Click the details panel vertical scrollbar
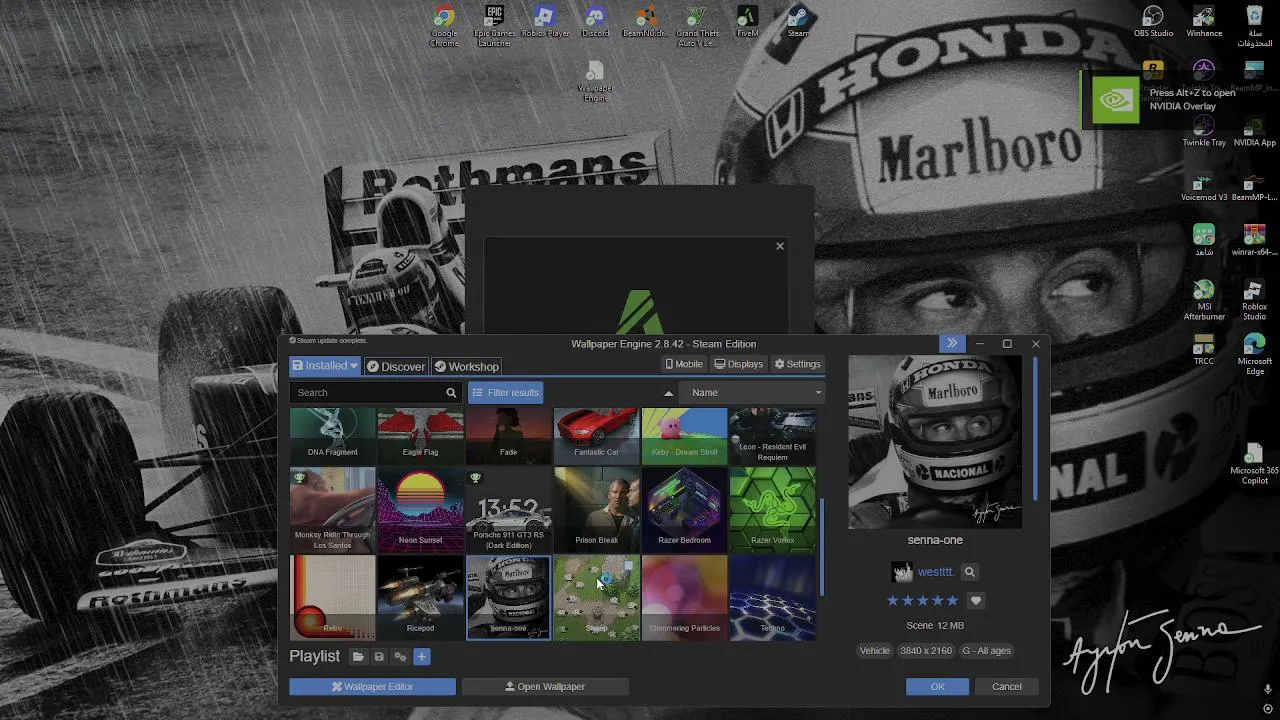 pos(1035,430)
